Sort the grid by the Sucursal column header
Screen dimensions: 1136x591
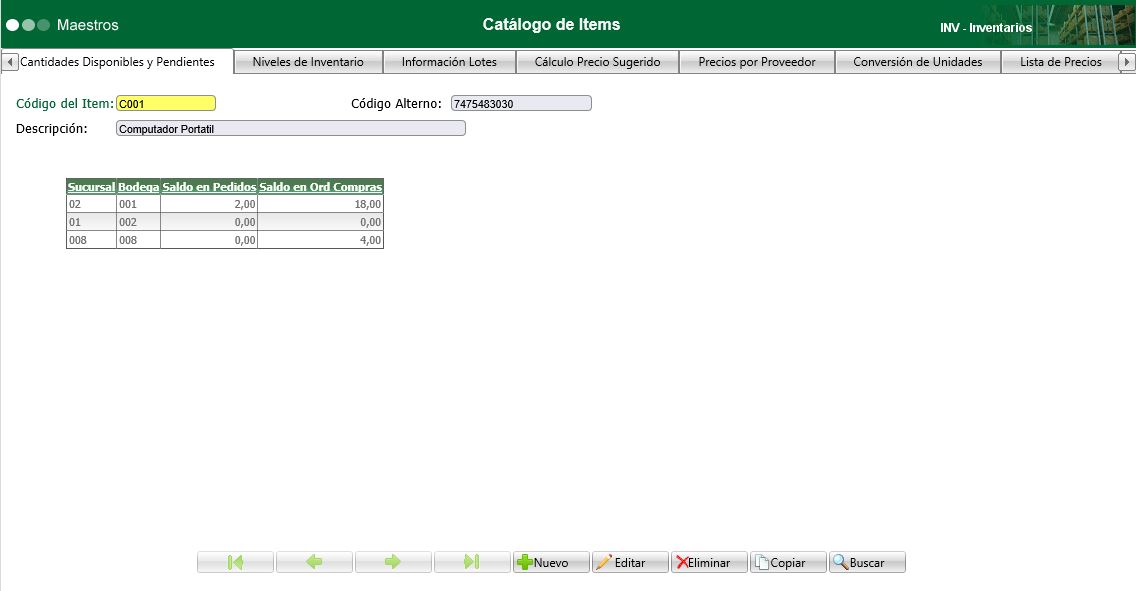90,187
